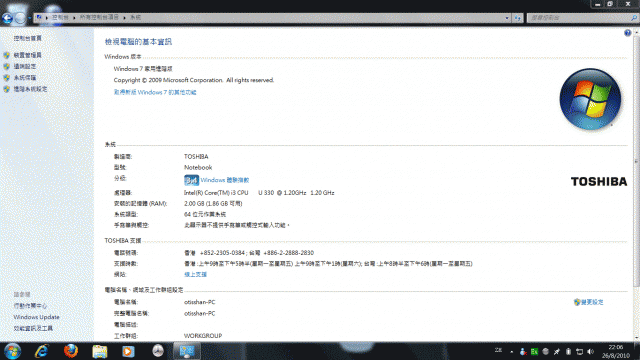Open 進階系統設定 (Advanced system settings) link
Viewport: 640px width, 360px height.
click(30, 89)
